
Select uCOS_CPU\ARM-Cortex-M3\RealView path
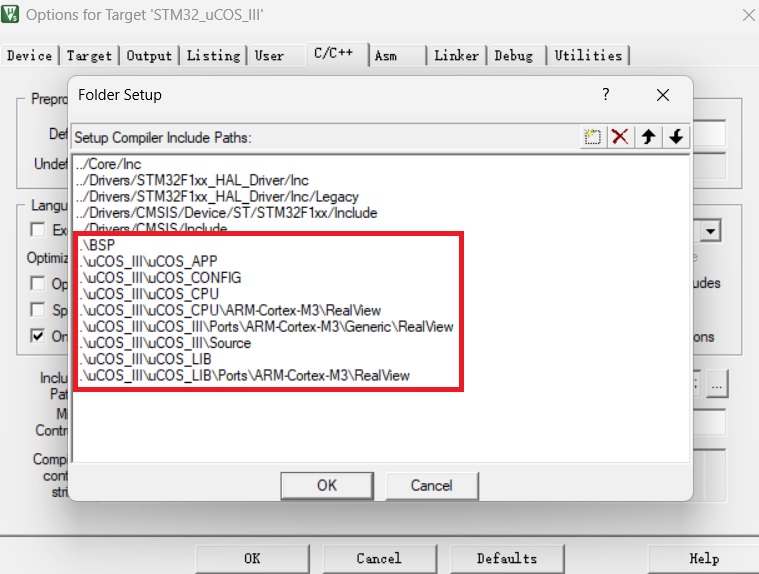pyautogui.click(x=230, y=310)
